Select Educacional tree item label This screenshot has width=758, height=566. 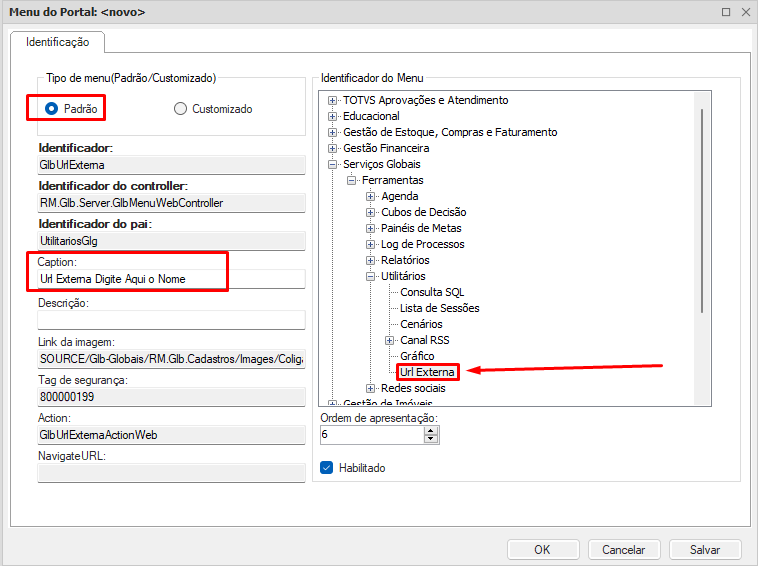click(371, 116)
